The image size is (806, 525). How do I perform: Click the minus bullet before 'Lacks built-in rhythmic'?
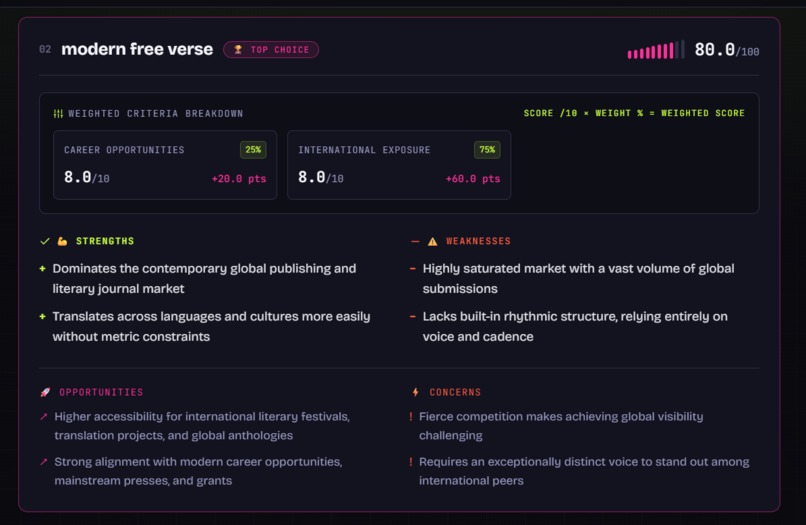(x=412, y=316)
